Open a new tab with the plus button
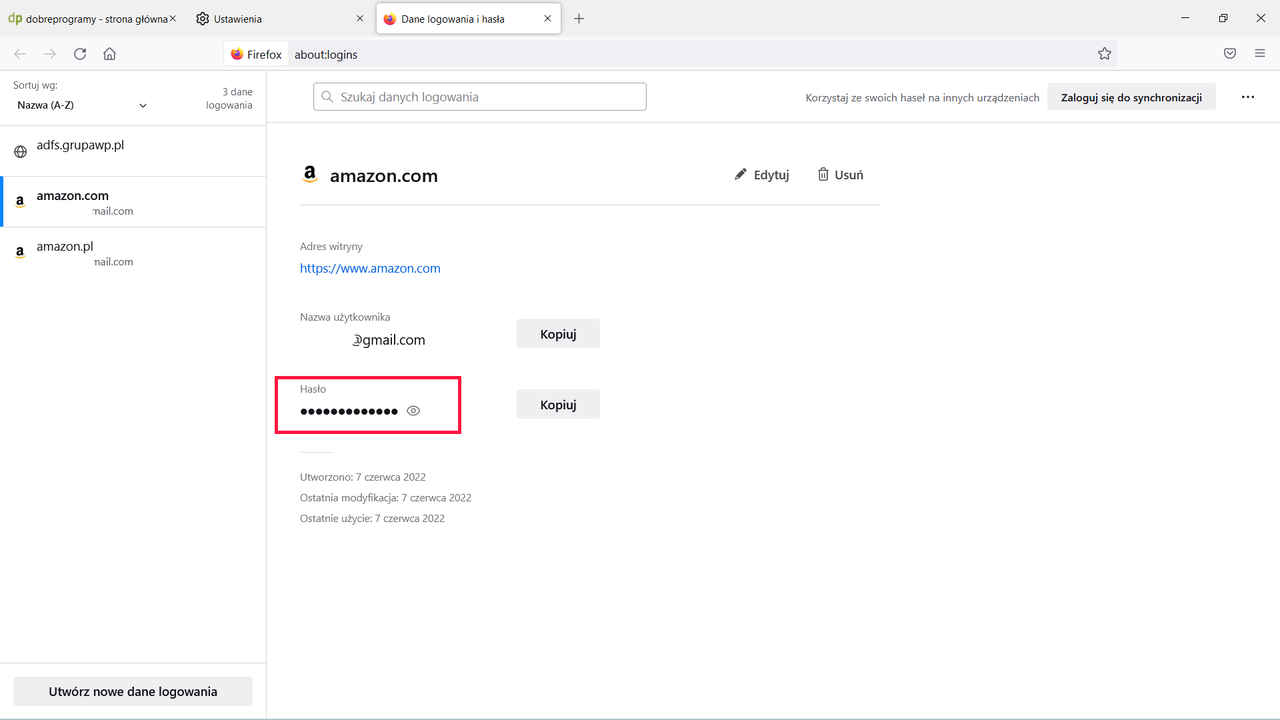This screenshot has width=1280, height=720. pyautogui.click(x=579, y=18)
